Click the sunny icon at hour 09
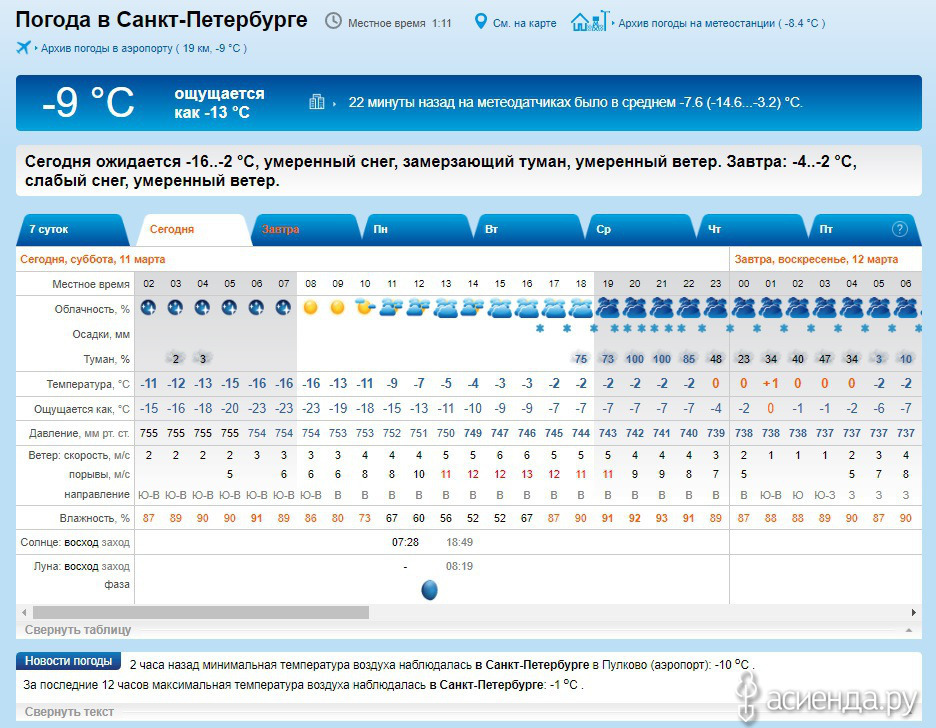The width and height of the screenshot is (936, 728). [x=337, y=307]
